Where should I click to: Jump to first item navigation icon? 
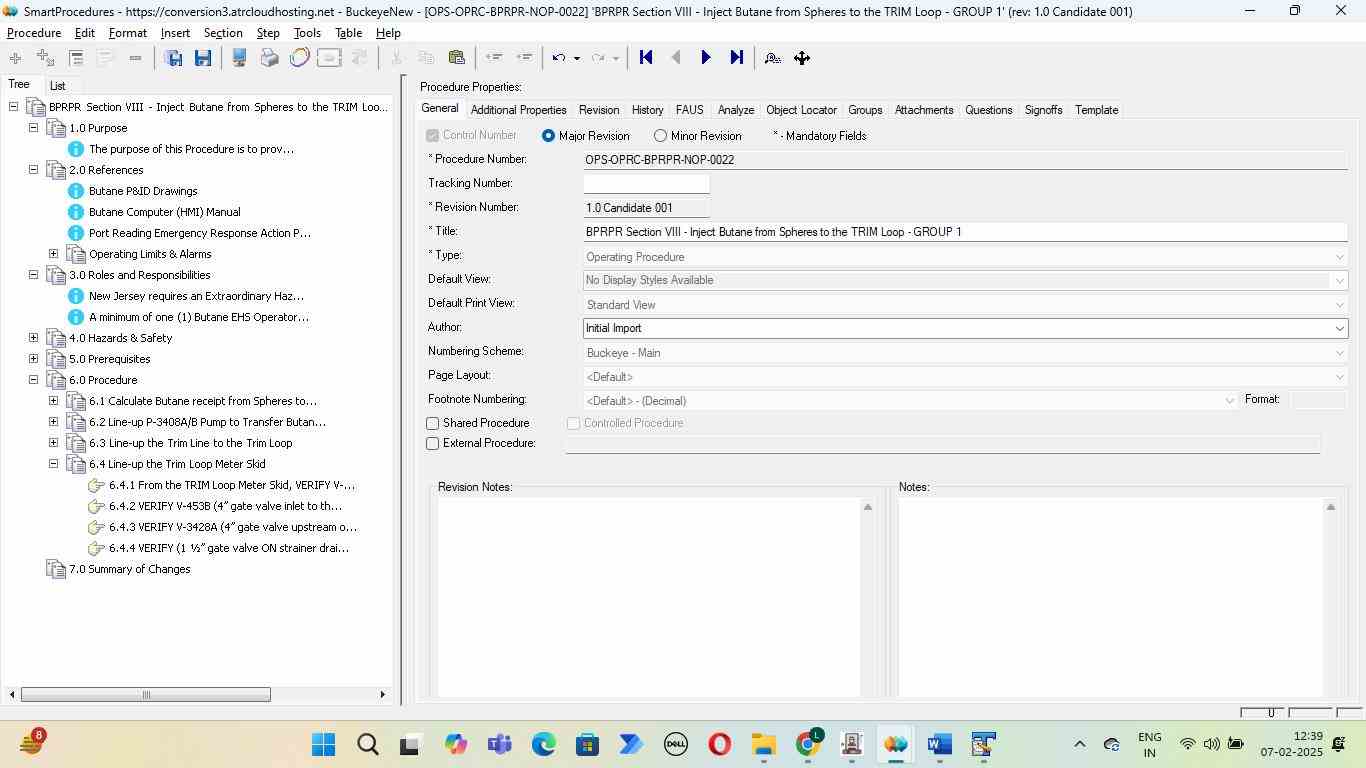point(646,58)
